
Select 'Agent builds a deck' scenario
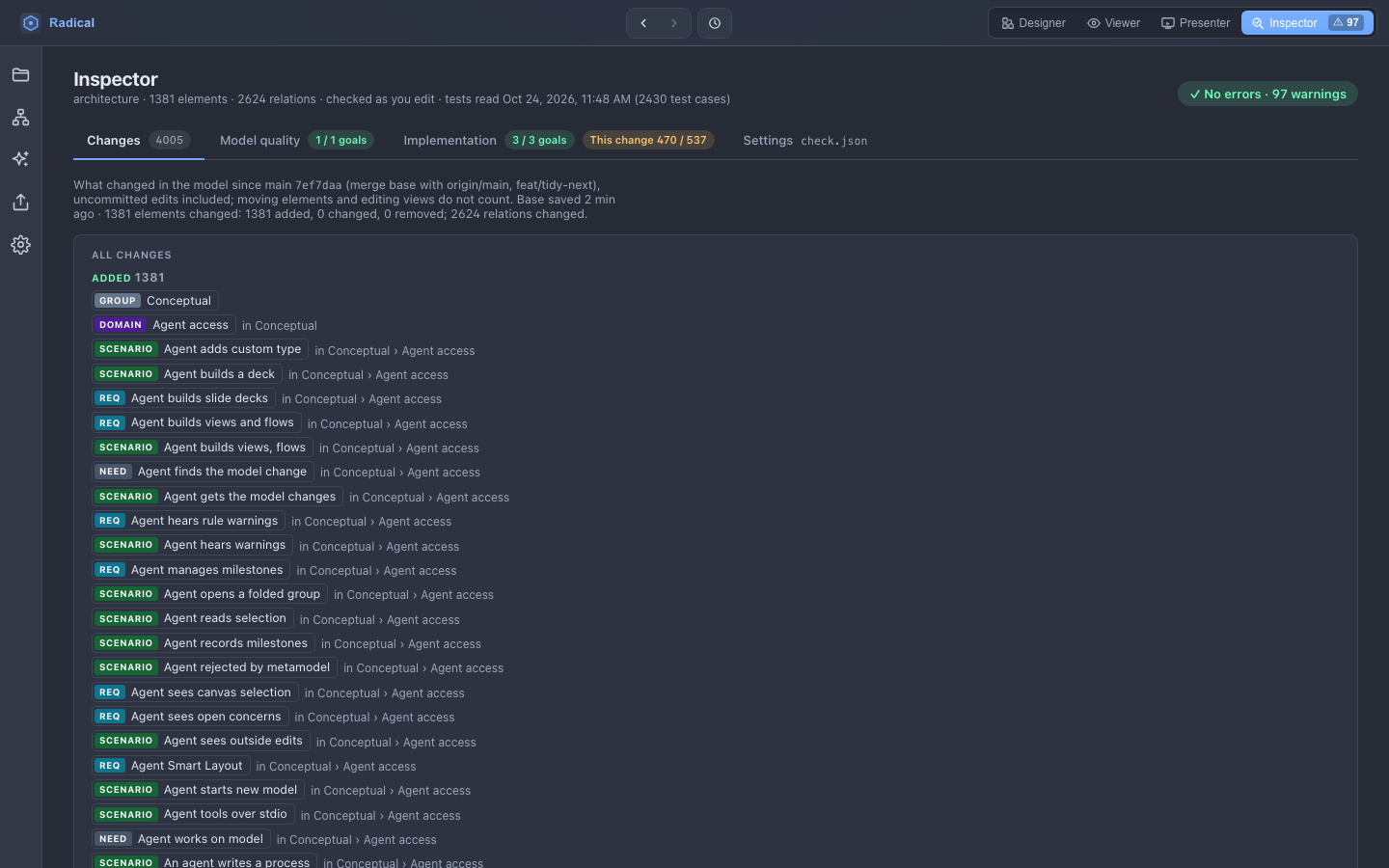187,374
